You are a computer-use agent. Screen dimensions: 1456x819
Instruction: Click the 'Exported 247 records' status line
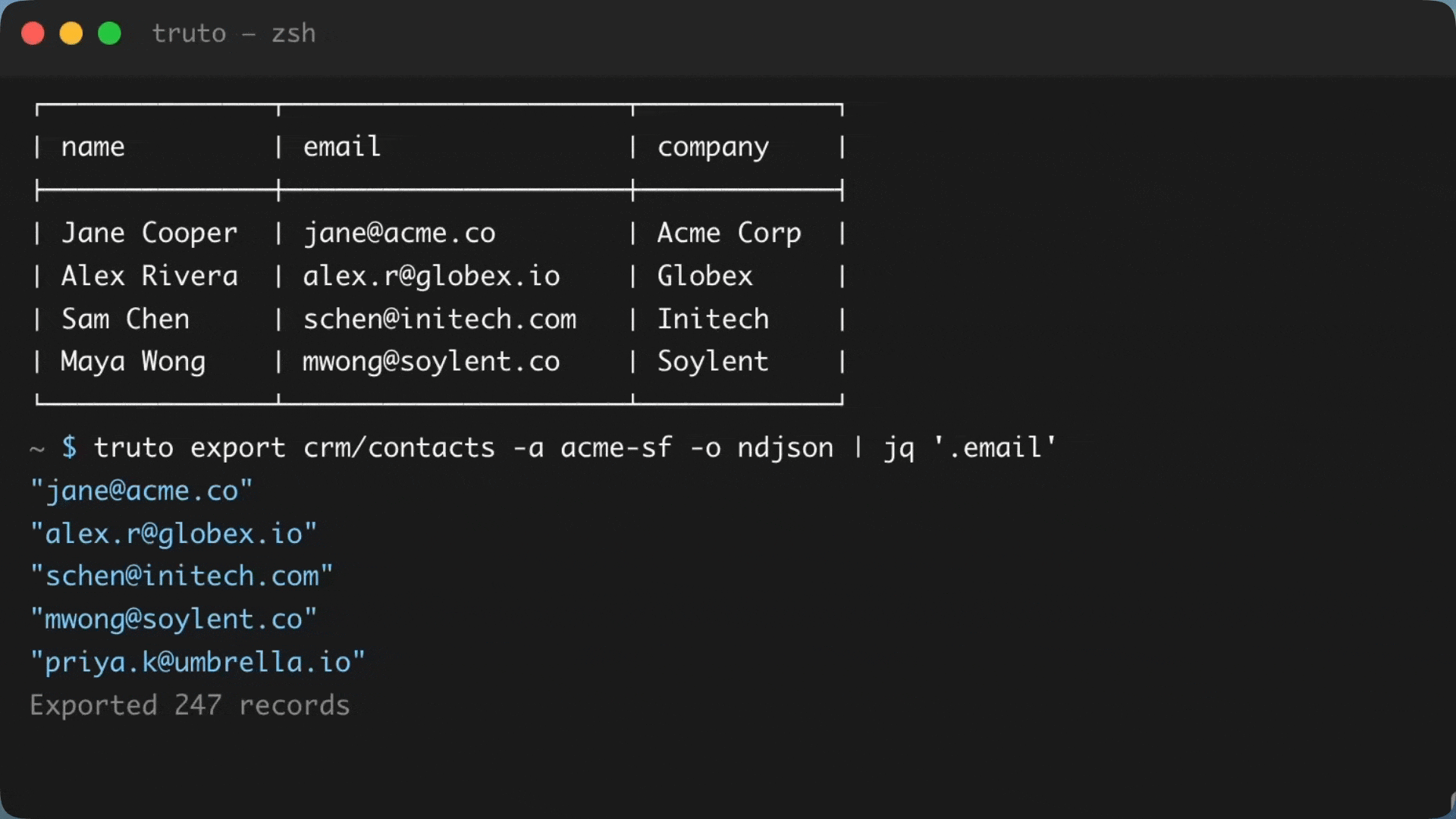190,705
